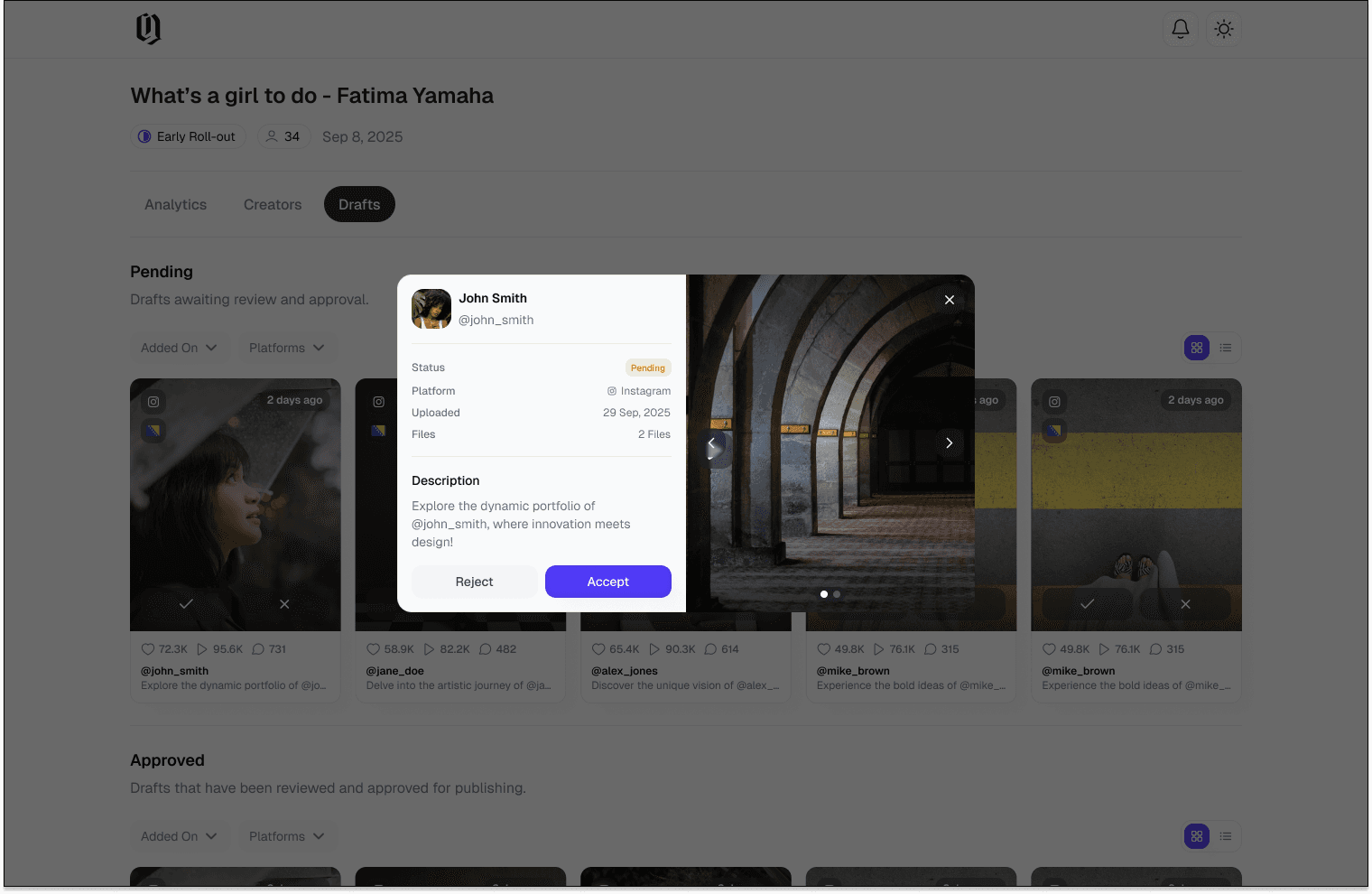Click Instagram icon on last @mike_brown card
This screenshot has height=894, width=1372.
point(1054,402)
